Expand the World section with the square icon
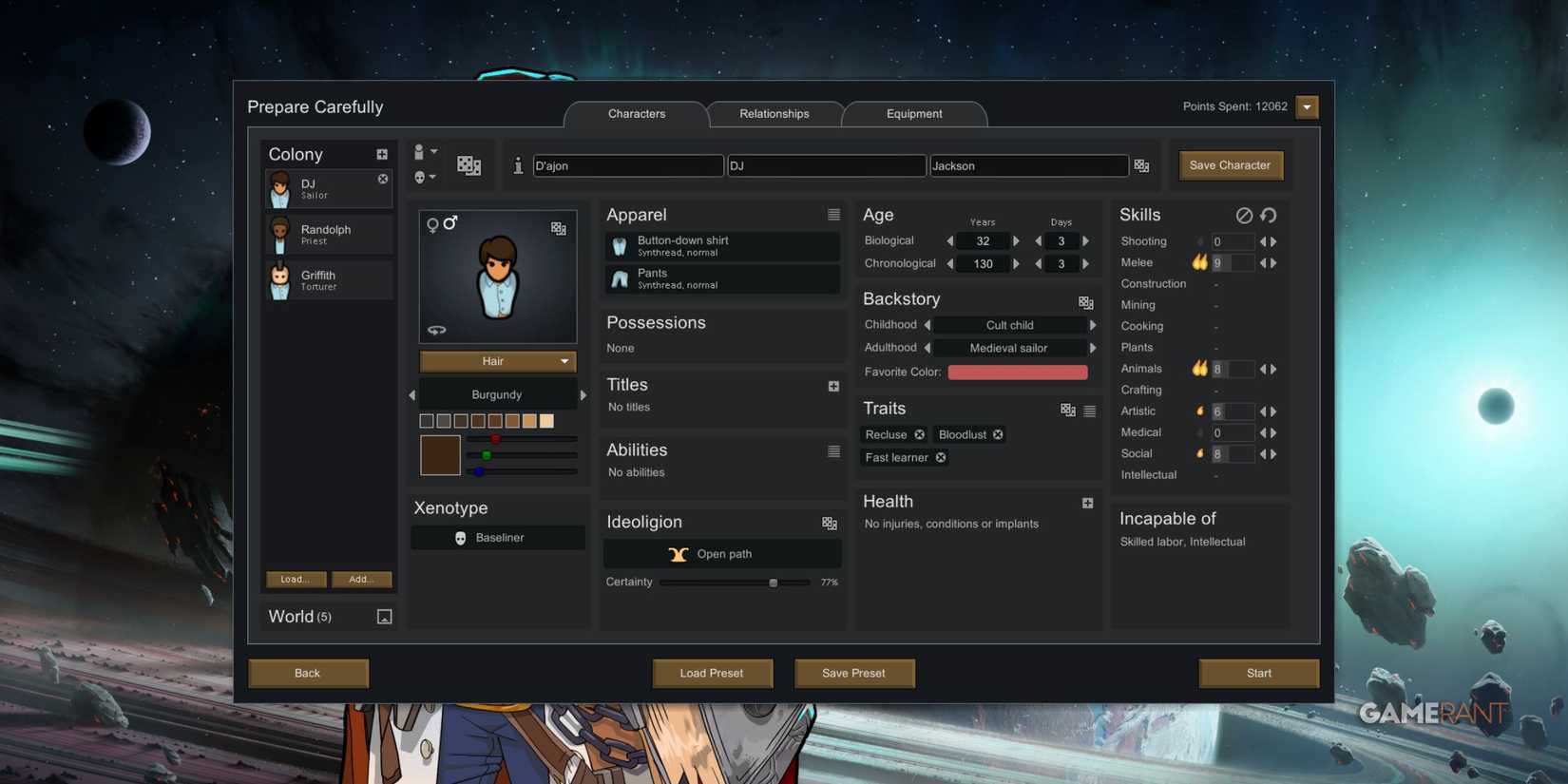This screenshot has height=784, width=1568. [x=384, y=617]
